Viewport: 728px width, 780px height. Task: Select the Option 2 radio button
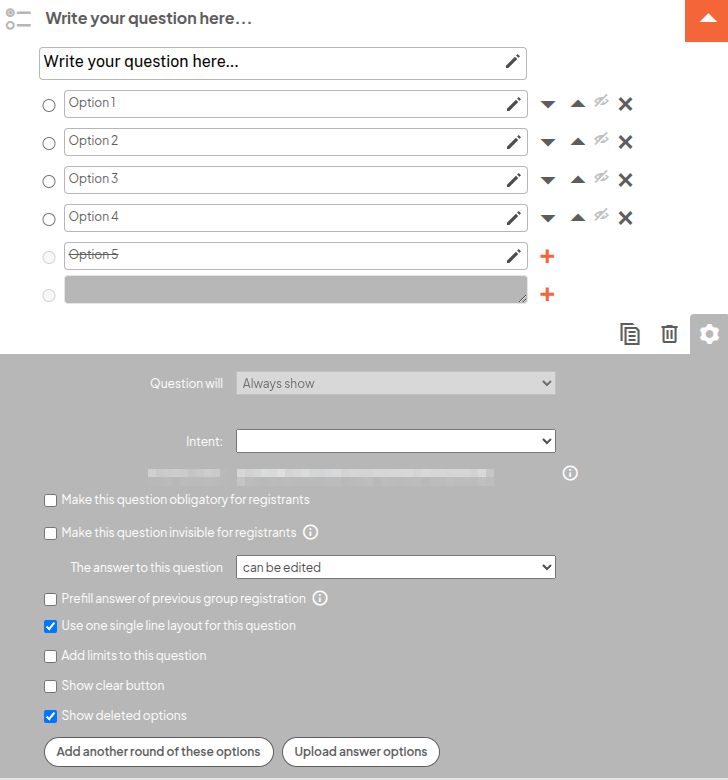tap(49, 143)
